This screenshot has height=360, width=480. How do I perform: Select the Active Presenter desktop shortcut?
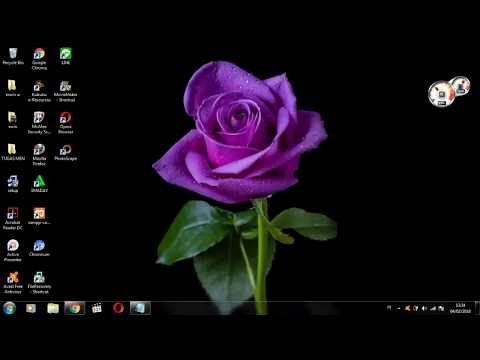point(13,251)
